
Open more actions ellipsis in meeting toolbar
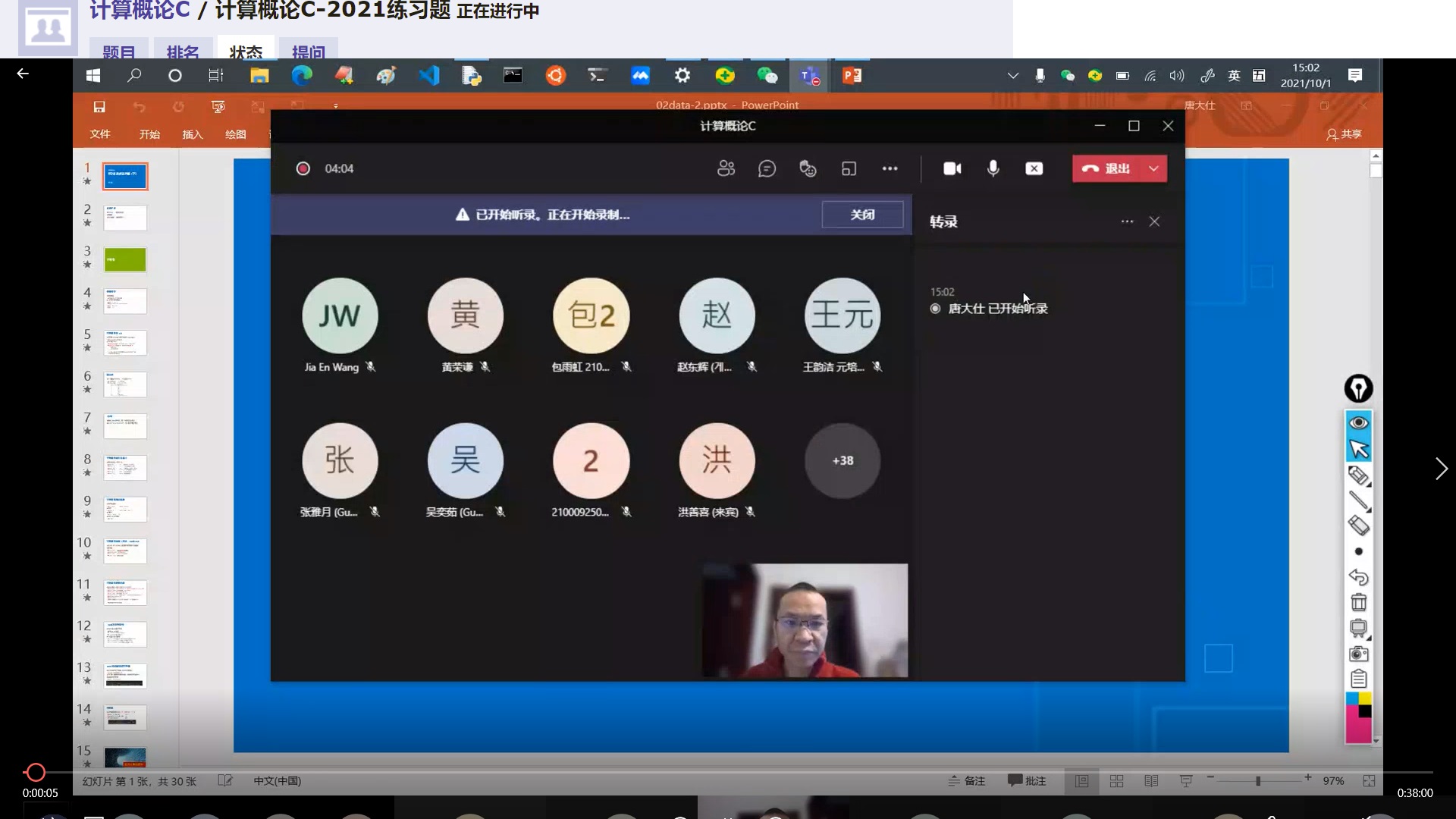click(890, 168)
